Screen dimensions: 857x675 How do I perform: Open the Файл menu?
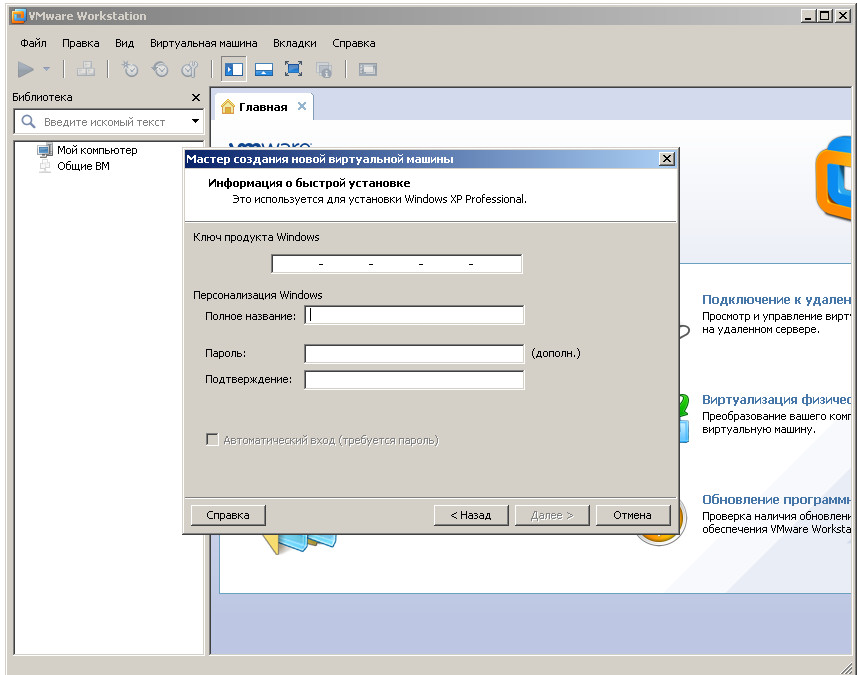tap(33, 43)
